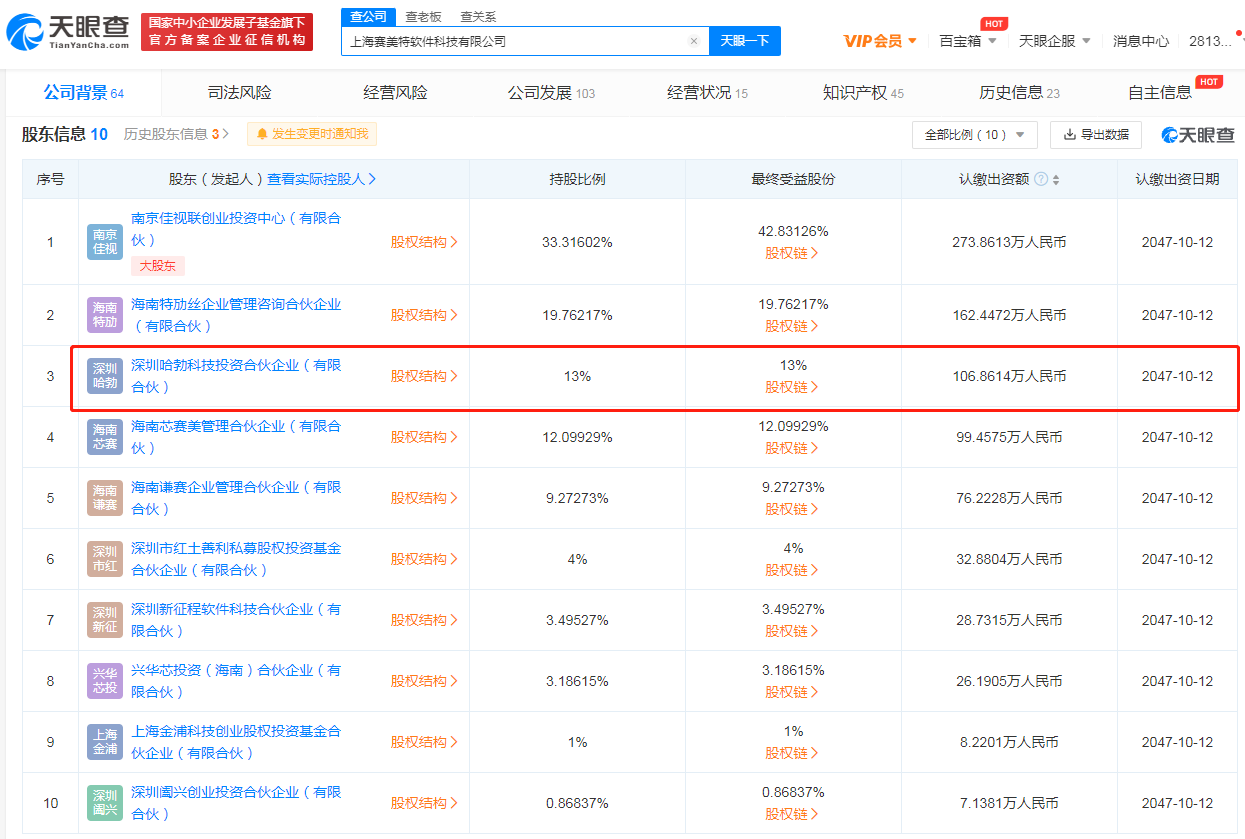Open 海南特劢丝企业管理咨询合伙企业 link
The width and height of the screenshot is (1245, 839).
pos(236,315)
